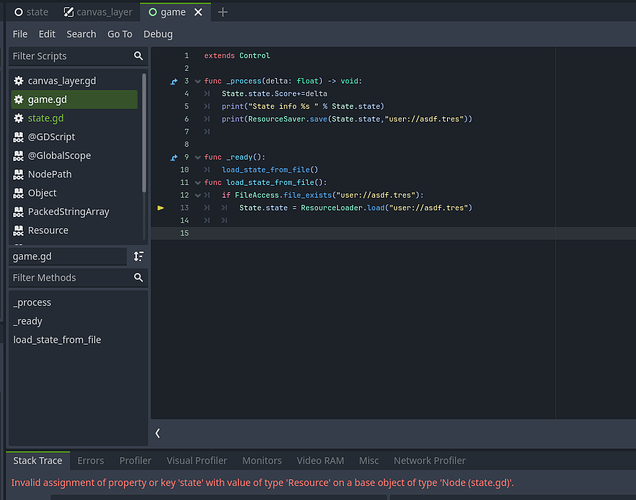The width and height of the screenshot is (636, 500).
Task: Open the Edit menu
Action: coord(47,34)
